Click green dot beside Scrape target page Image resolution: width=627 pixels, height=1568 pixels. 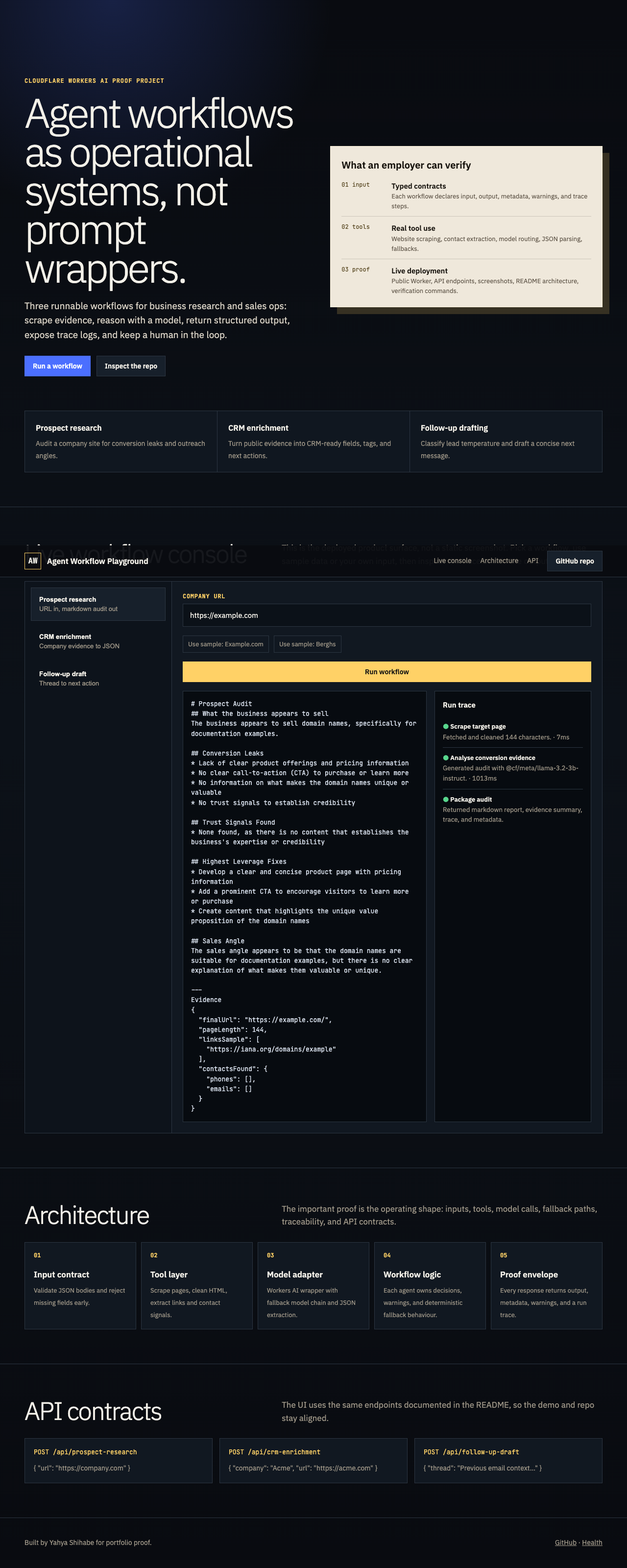pyautogui.click(x=446, y=726)
